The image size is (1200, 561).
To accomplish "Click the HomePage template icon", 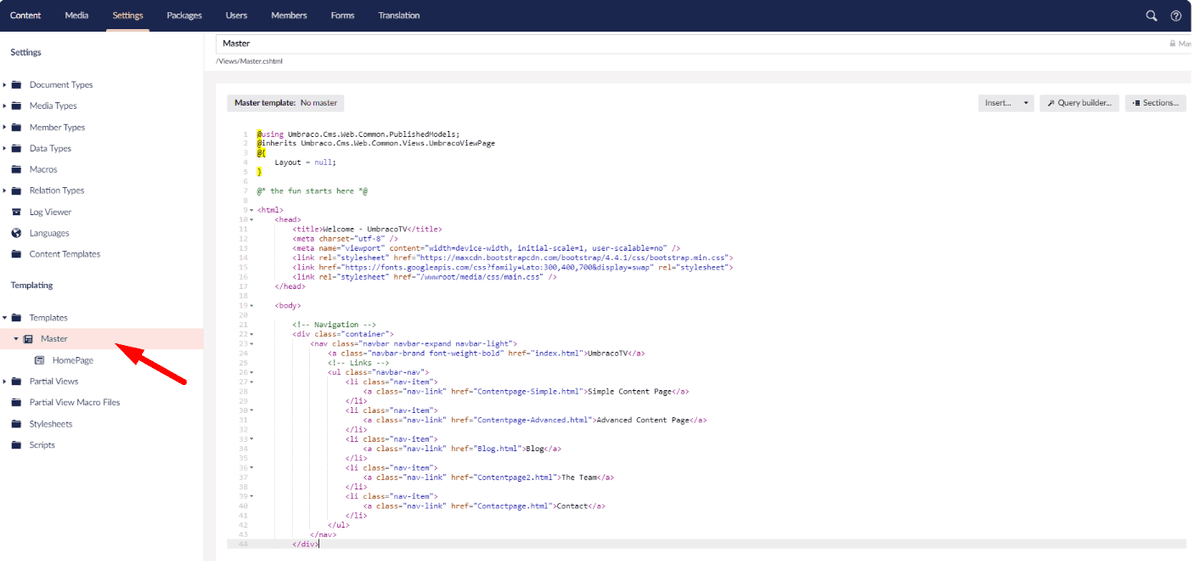I will [40, 360].
